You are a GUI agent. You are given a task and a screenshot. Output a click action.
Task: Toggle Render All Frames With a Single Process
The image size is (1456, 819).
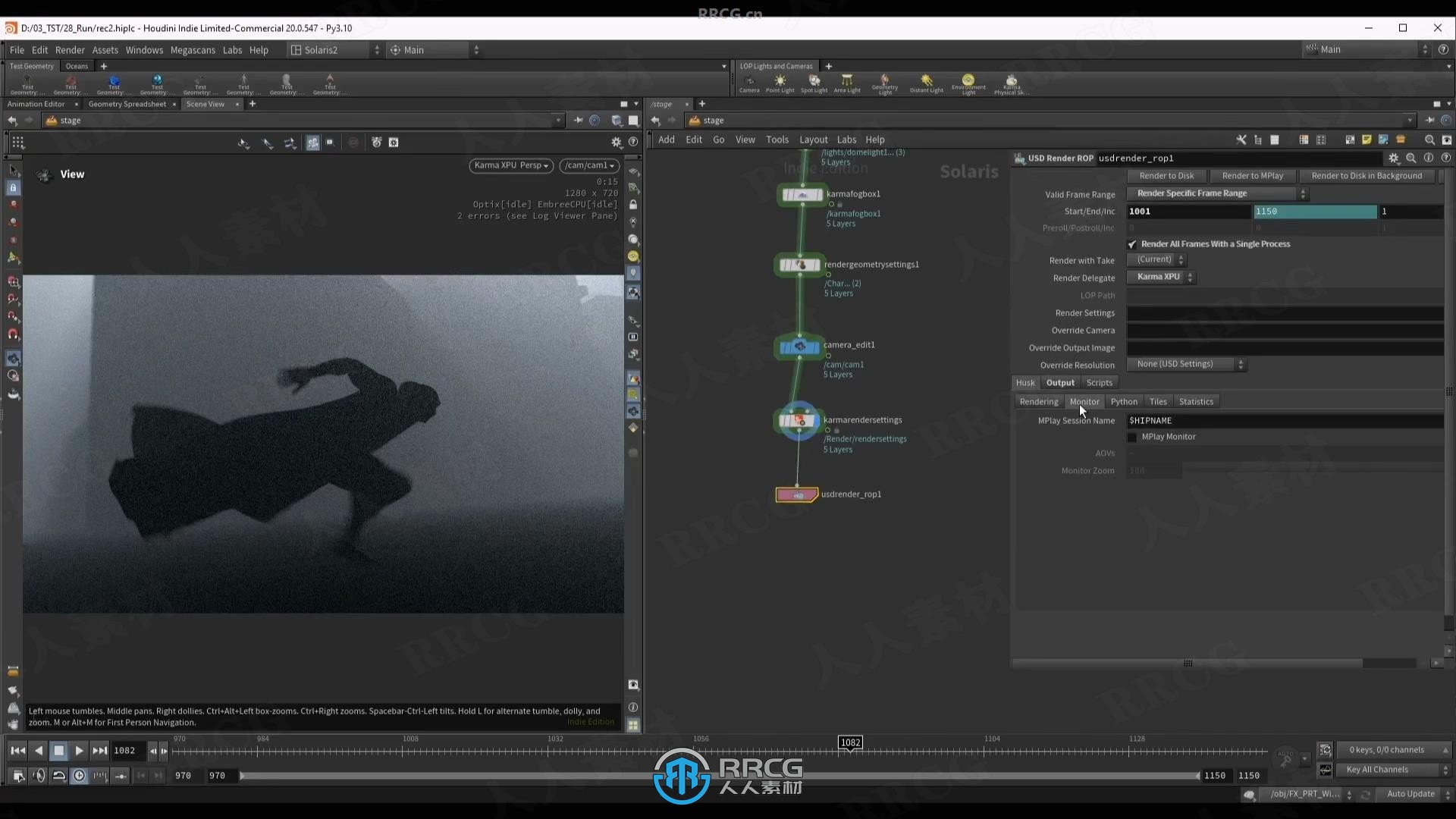pos(1132,244)
